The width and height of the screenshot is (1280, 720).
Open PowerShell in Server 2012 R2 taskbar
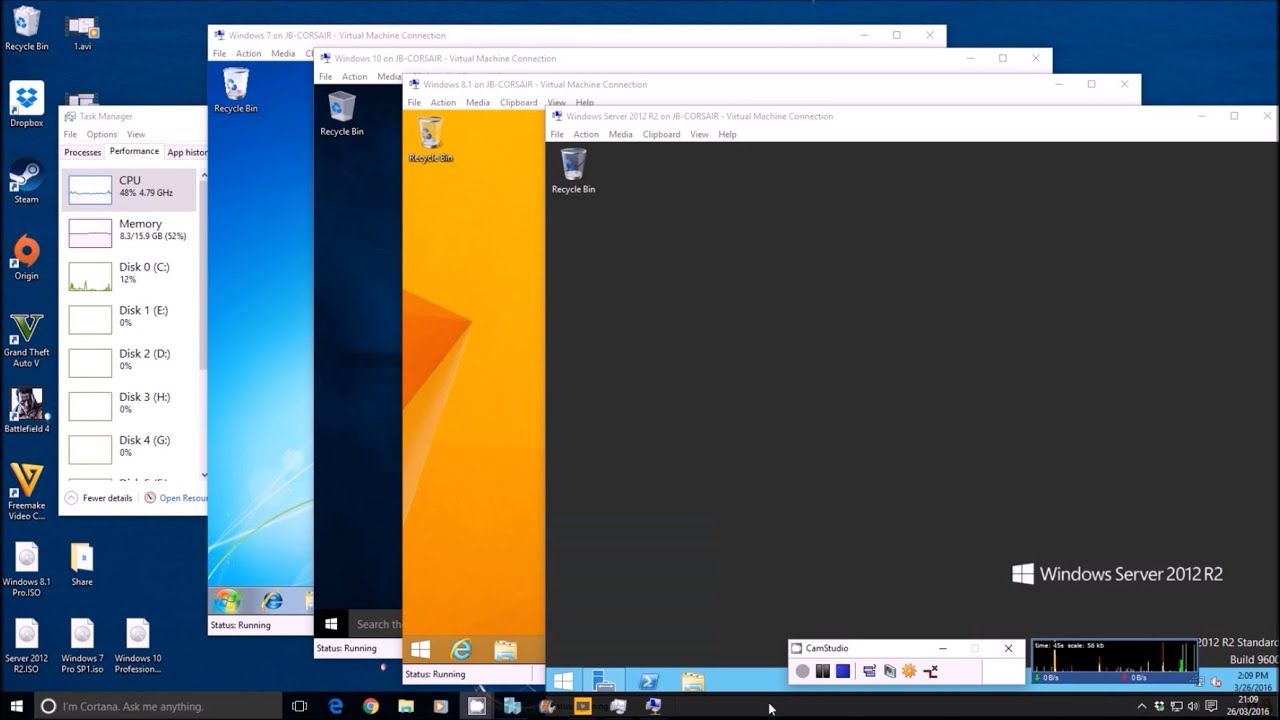click(x=648, y=681)
